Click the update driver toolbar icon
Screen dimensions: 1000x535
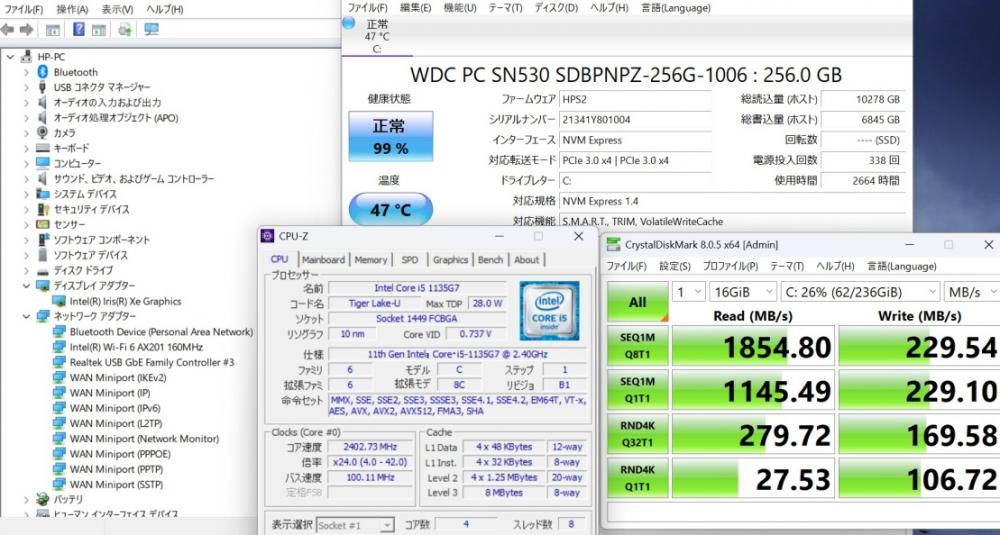click(x=125, y=29)
